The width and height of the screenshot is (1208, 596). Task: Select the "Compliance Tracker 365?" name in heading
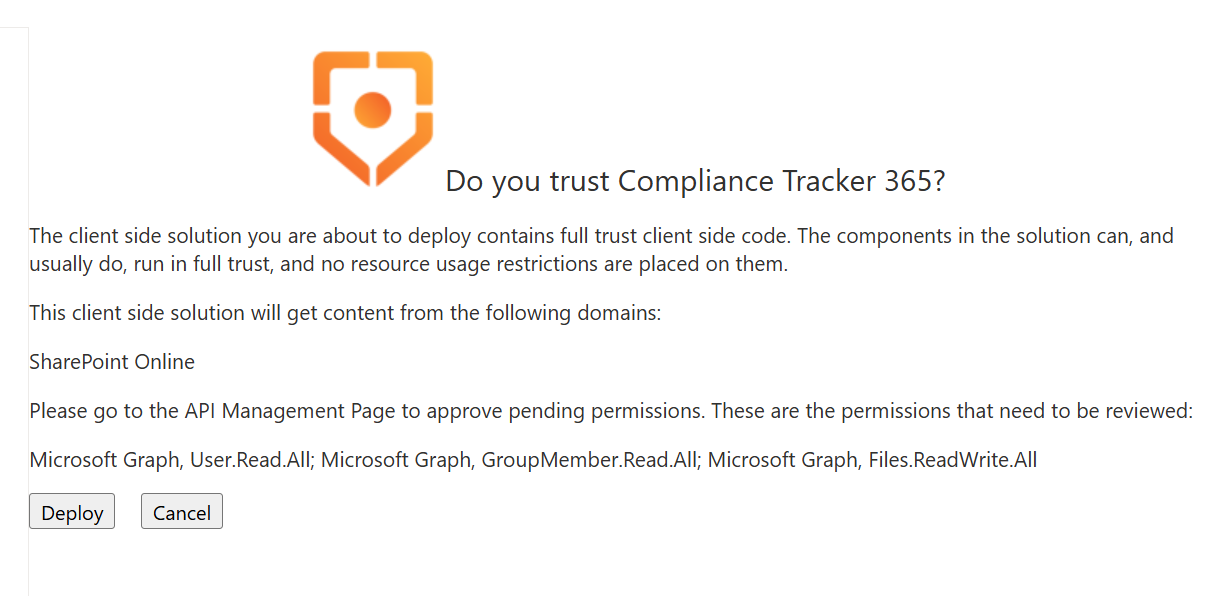click(x=781, y=181)
